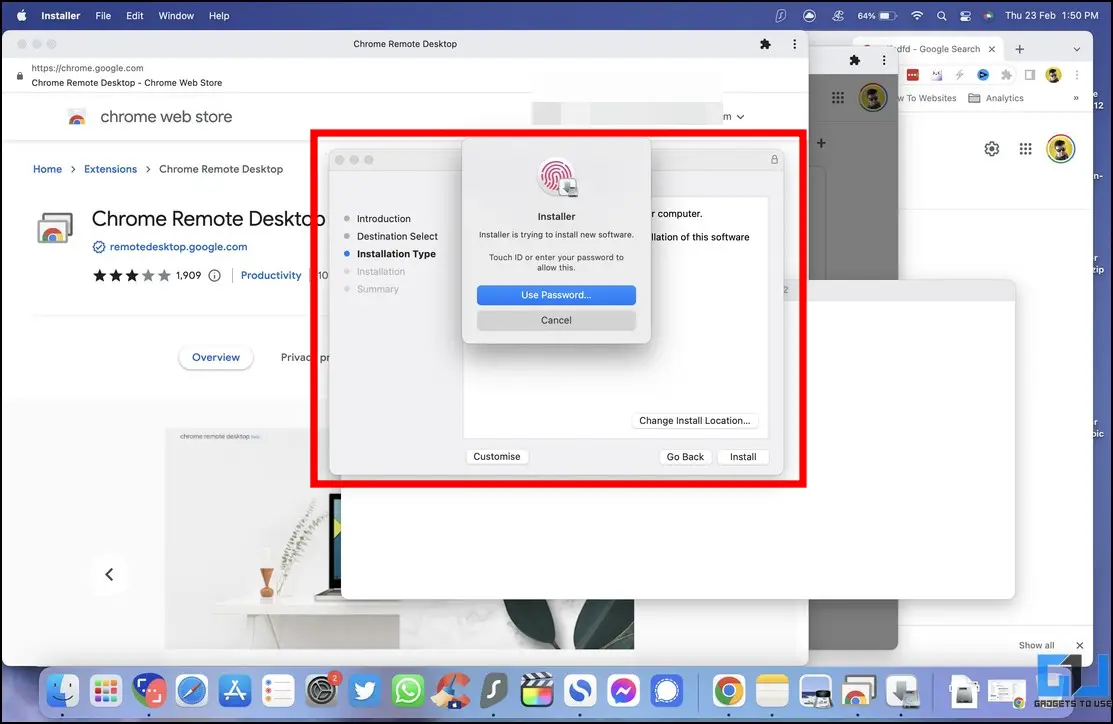The width and height of the screenshot is (1113, 724).
Task: Open the File menu
Action: [103, 16]
